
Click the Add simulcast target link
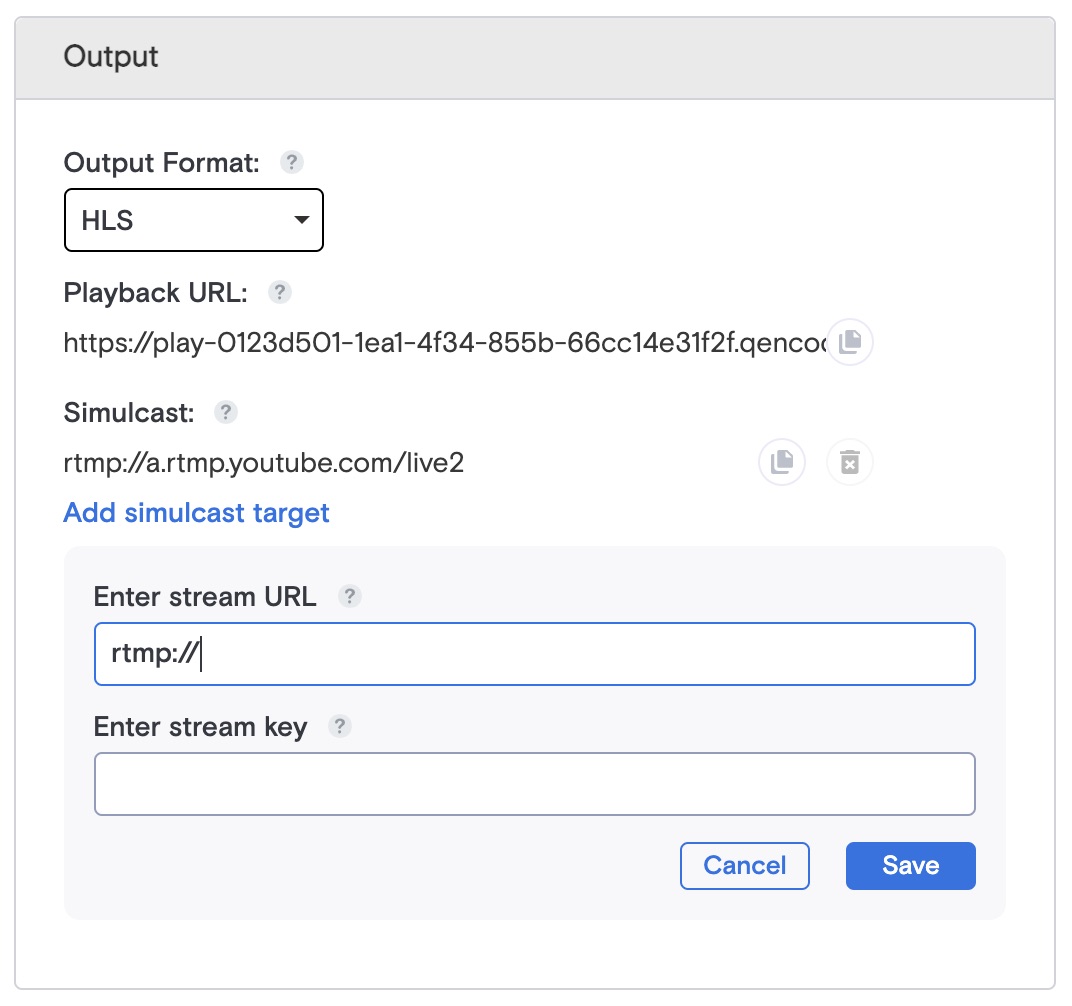[196, 512]
